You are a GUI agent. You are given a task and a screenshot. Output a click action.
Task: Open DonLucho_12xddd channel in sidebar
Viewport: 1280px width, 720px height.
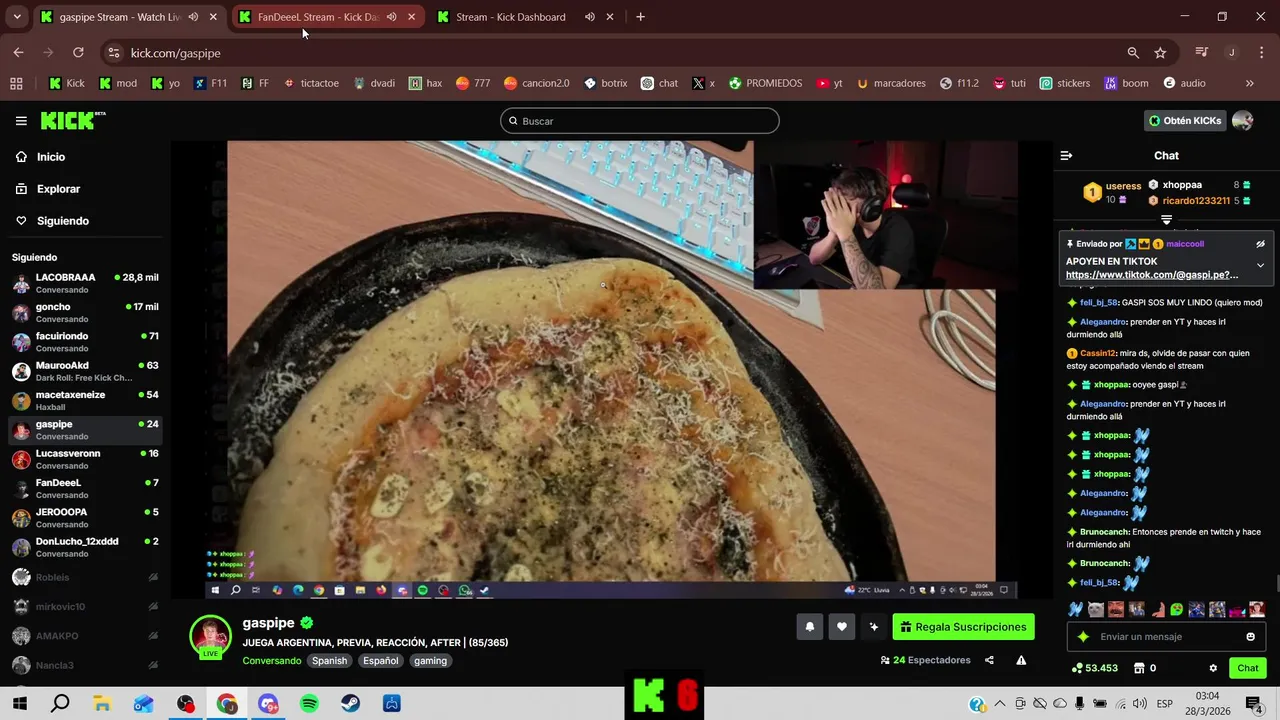click(84, 547)
